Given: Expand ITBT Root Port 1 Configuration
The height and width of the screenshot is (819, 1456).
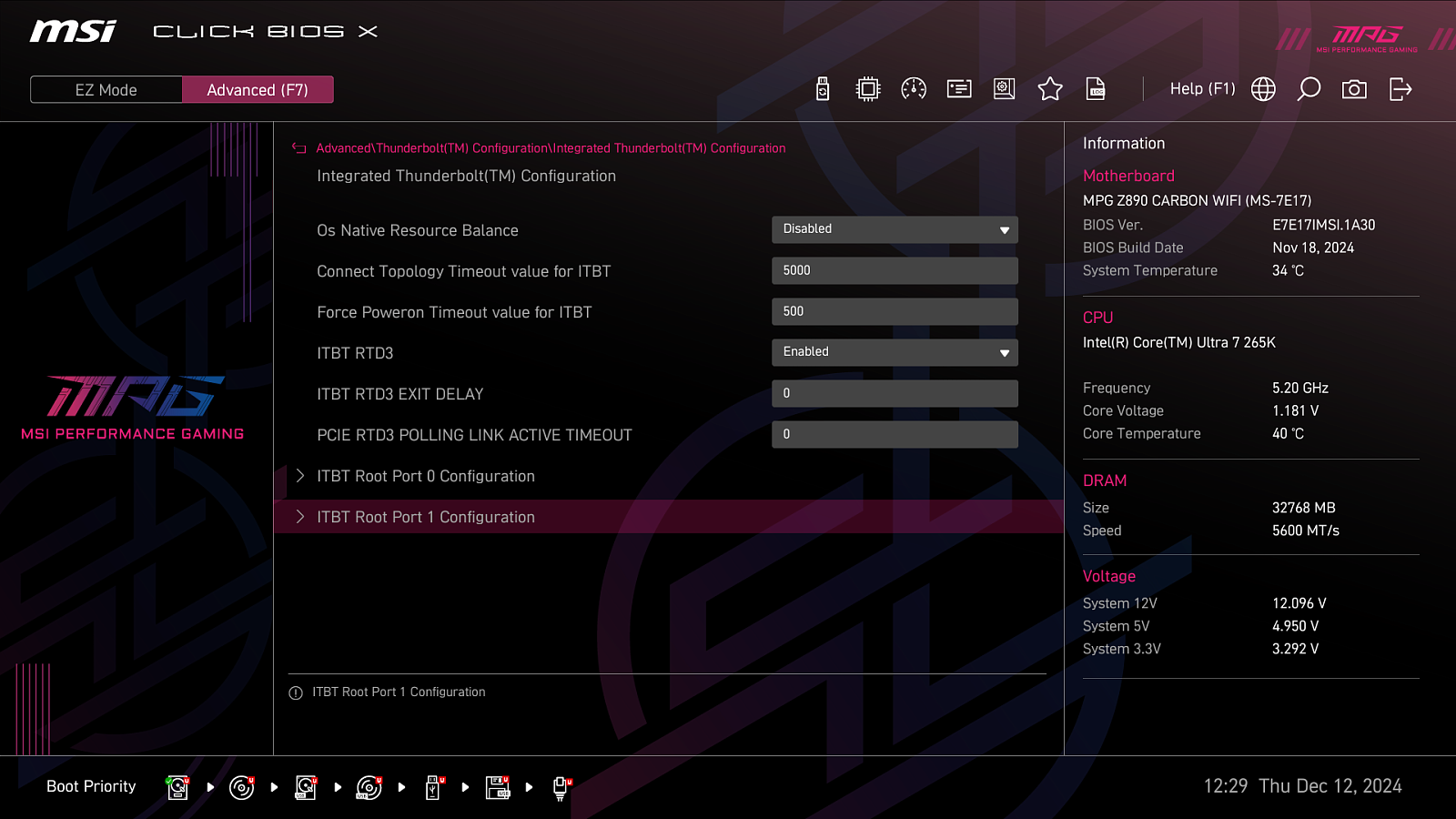Looking at the screenshot, I should (x=669, y=517).
